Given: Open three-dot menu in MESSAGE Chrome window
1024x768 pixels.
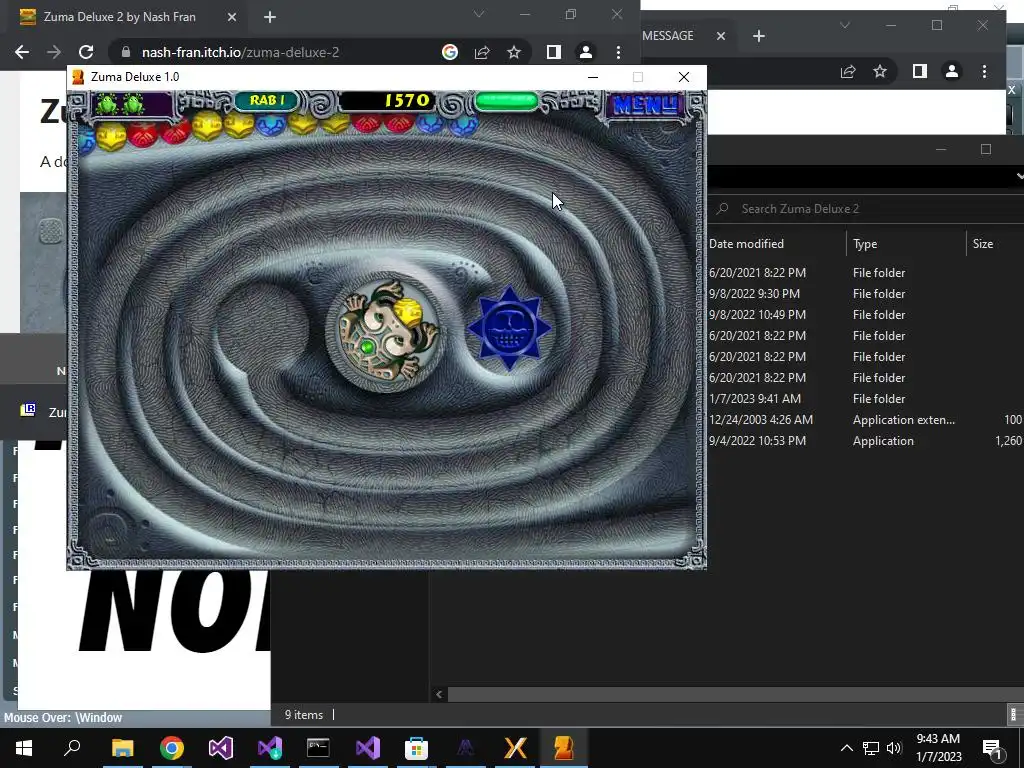Looking at the screenshot, I should [x=984, y=71].
